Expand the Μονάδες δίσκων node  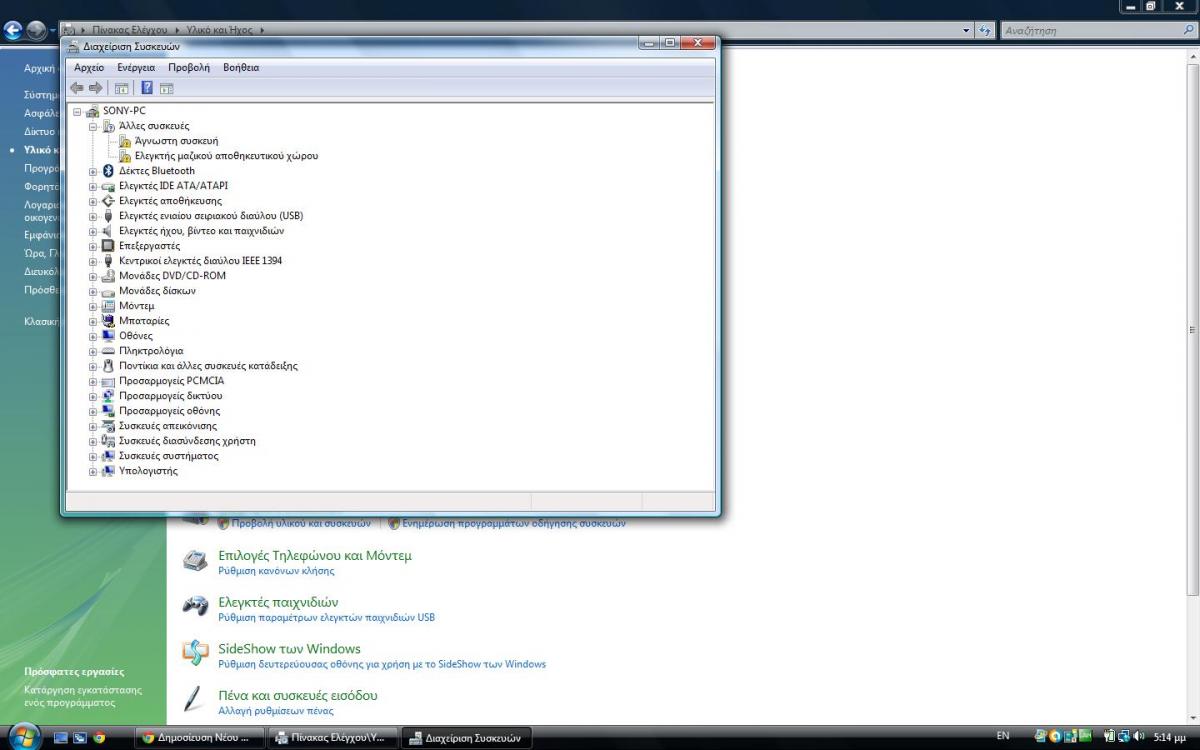click(93, 291)
